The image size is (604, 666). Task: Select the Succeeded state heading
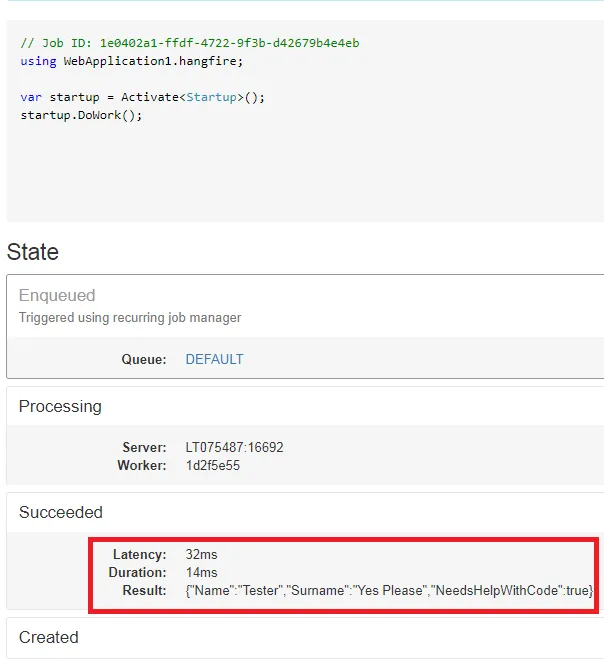(x=61, y=513)
